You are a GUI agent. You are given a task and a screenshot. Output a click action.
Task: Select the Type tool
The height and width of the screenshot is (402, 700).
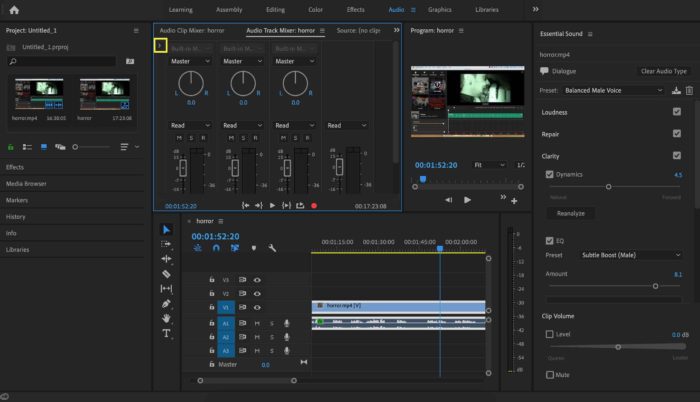(x=166, y=333)
